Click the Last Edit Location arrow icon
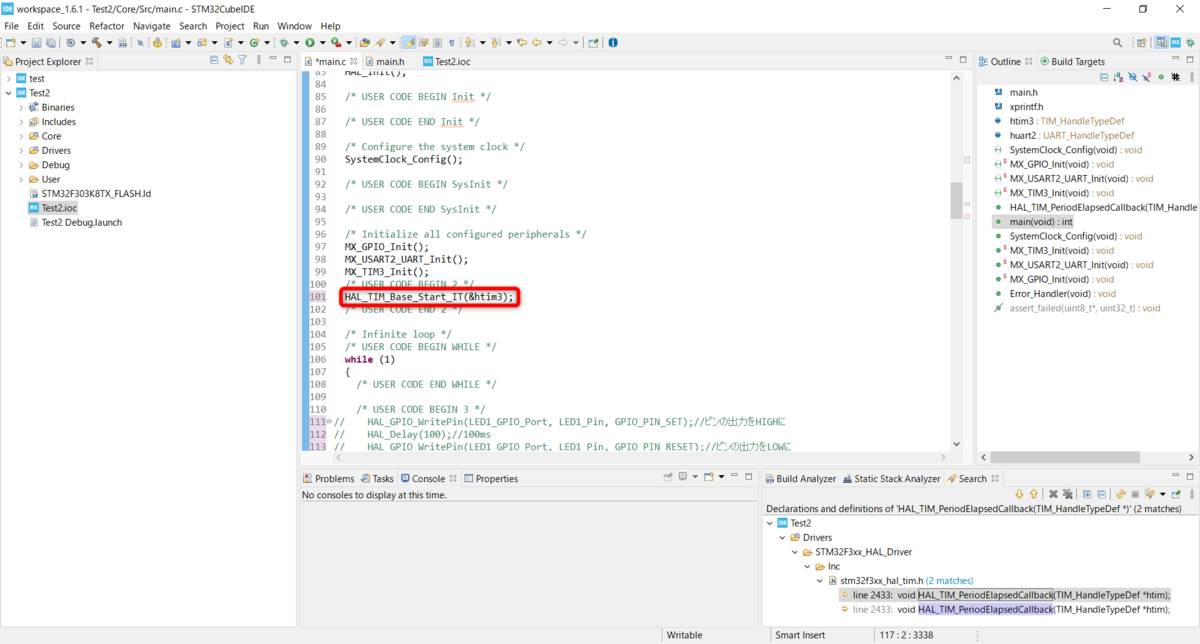The width and height of the screenshot is (1200, 644). 523,43
